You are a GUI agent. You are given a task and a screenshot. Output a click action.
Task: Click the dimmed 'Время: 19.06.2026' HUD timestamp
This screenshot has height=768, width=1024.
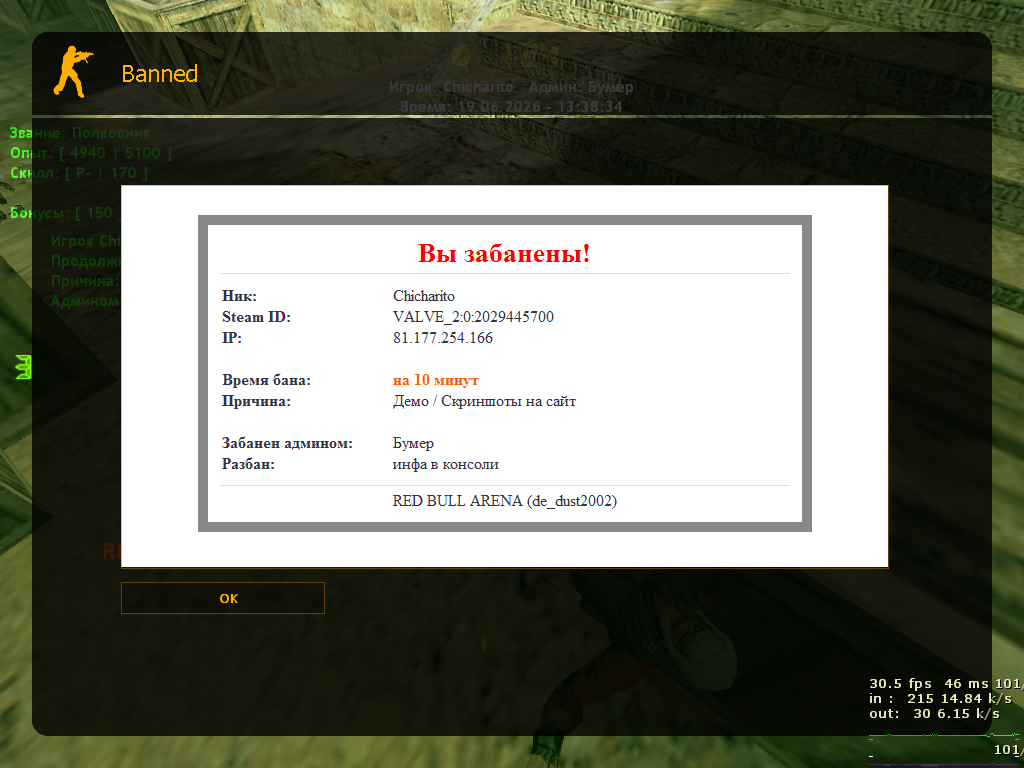(x=511, y=106)
